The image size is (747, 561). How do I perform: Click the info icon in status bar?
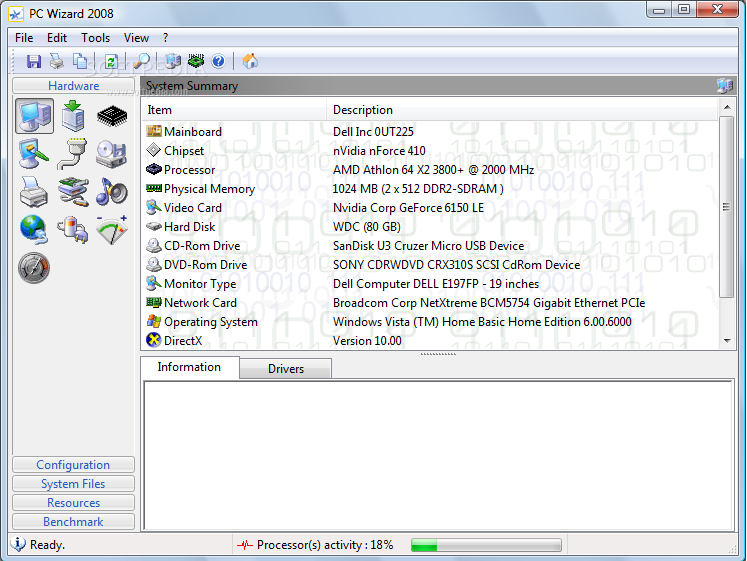(18, 544)
